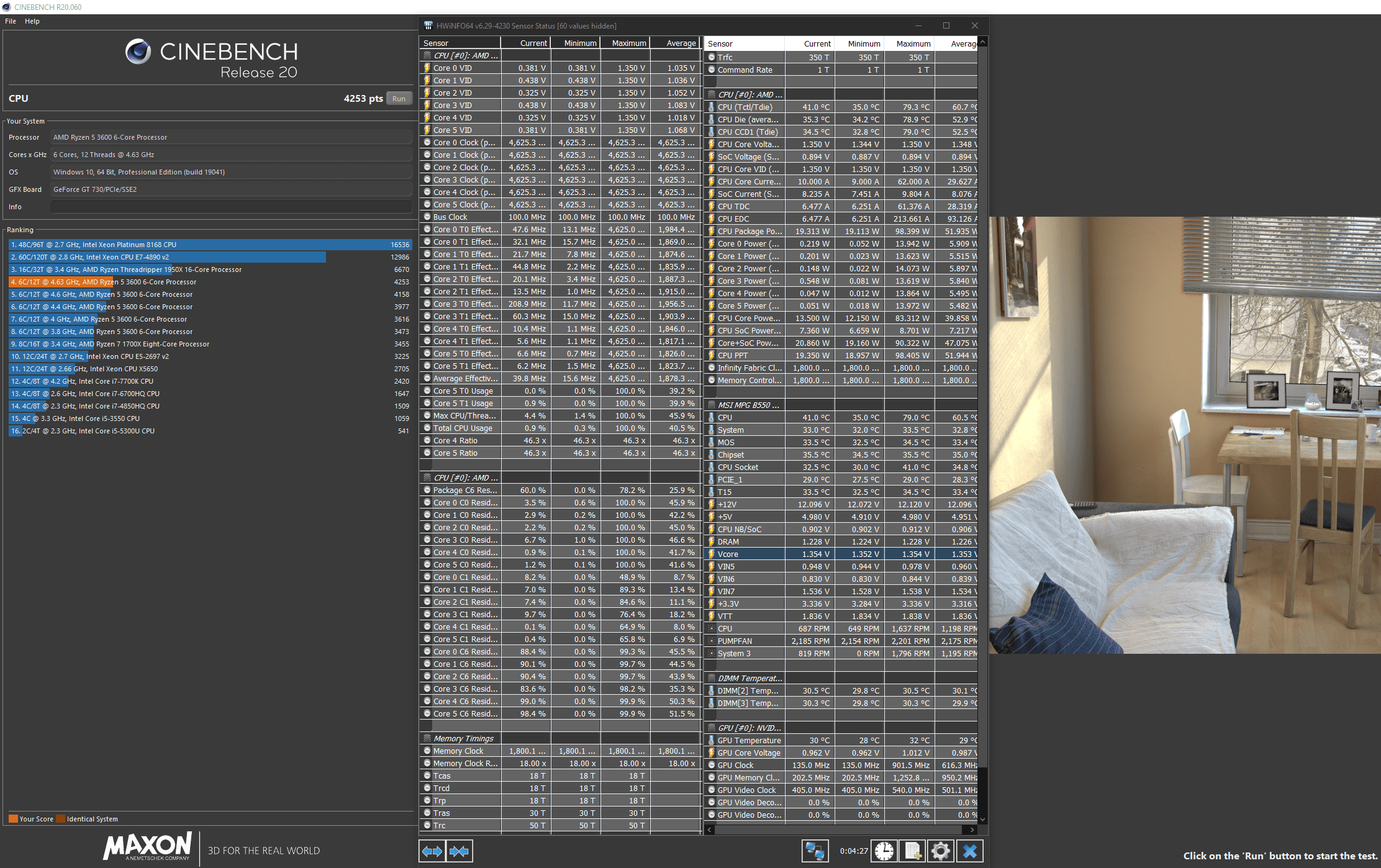Open the network remote monitoring icon

tap(815, 851)
